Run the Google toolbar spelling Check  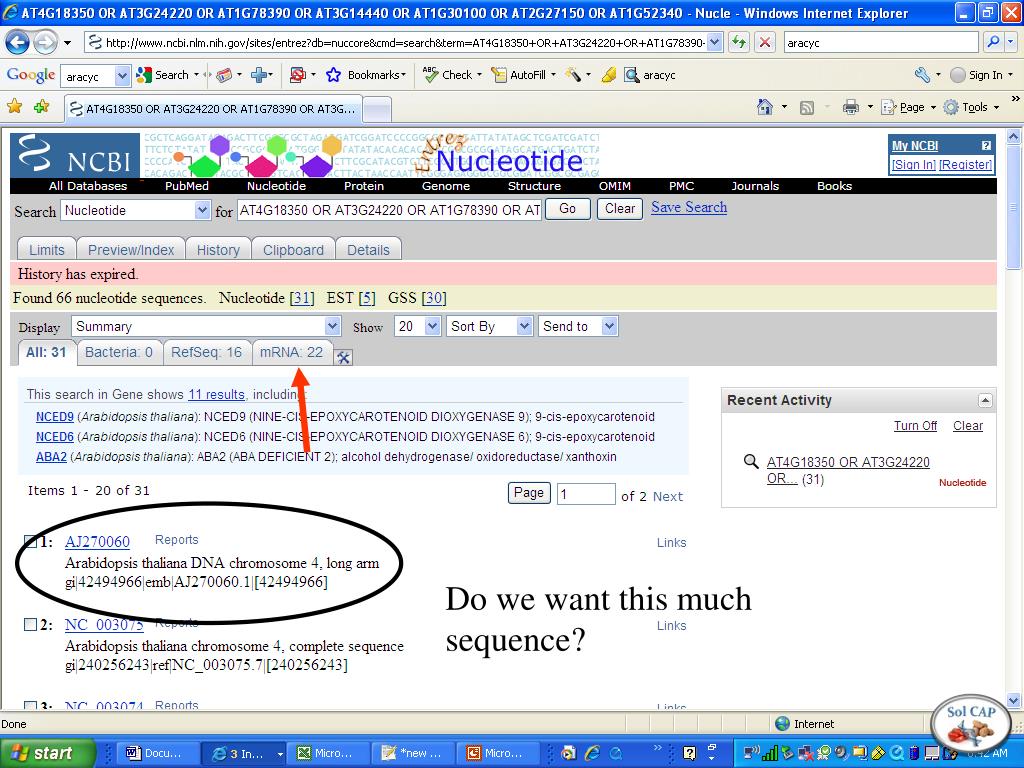[x=451, y=75]
